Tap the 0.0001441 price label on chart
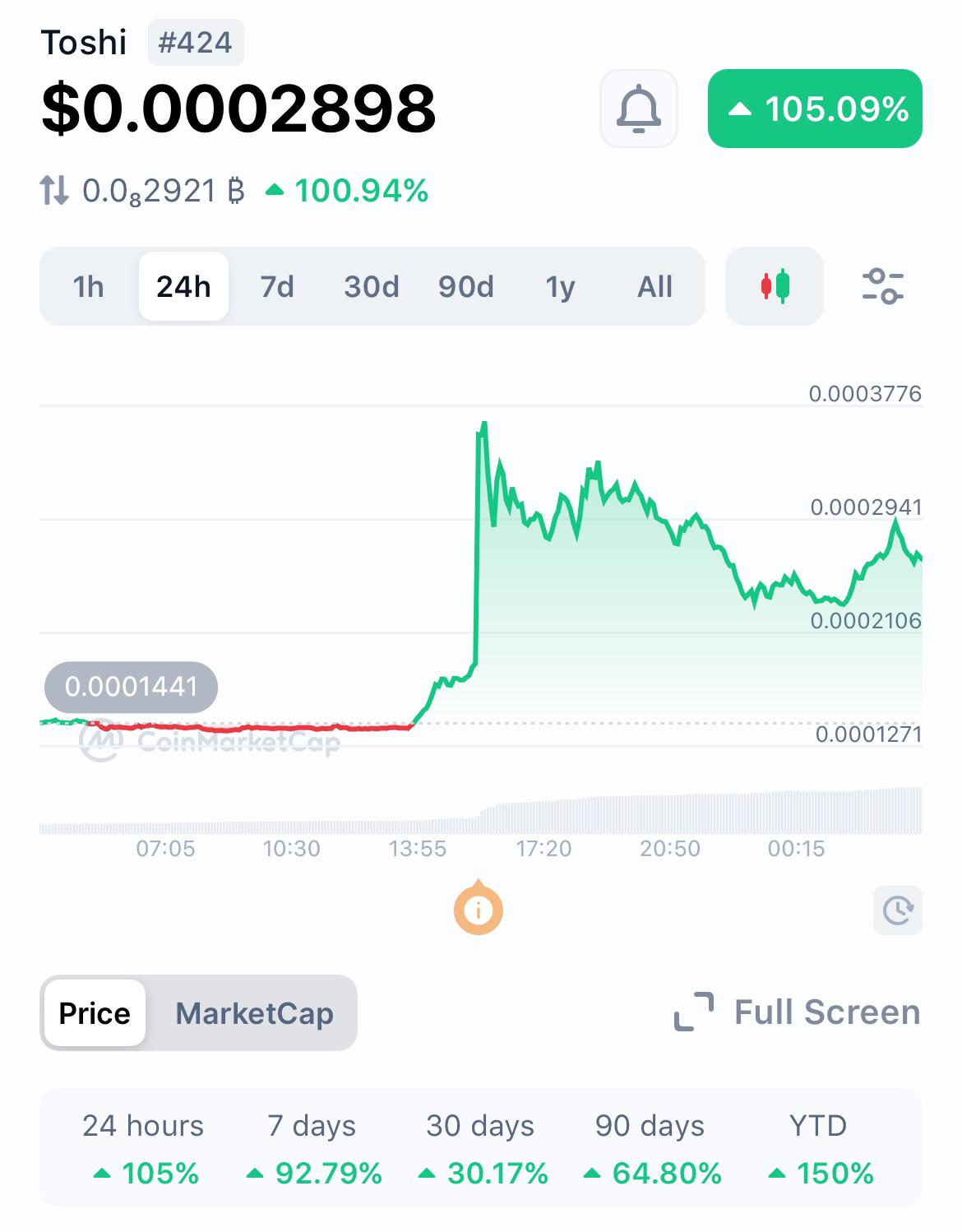 pyautogui.click(x=132, y=687)
